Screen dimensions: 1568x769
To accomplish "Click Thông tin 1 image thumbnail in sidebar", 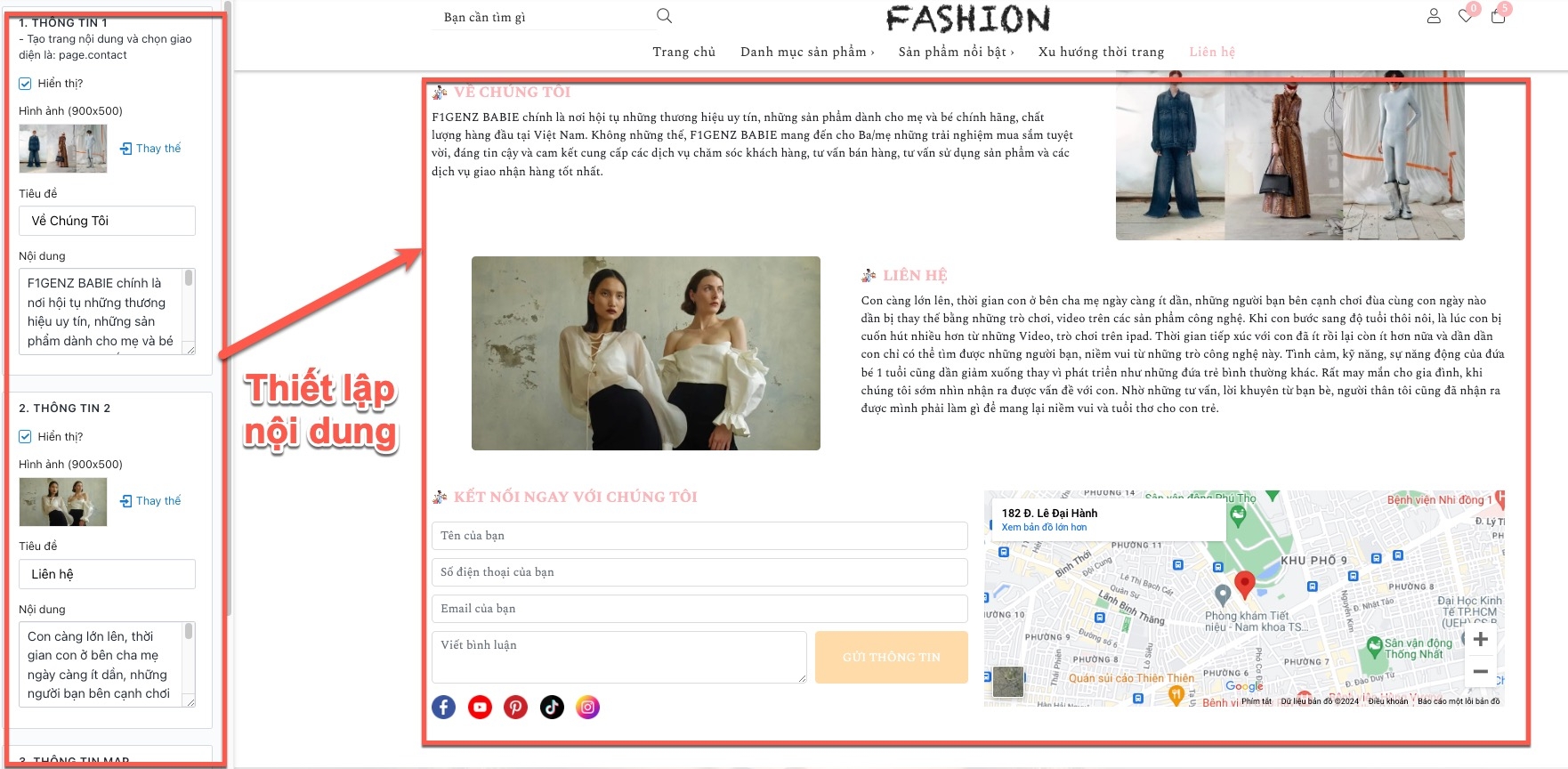I will coord(63,149).
